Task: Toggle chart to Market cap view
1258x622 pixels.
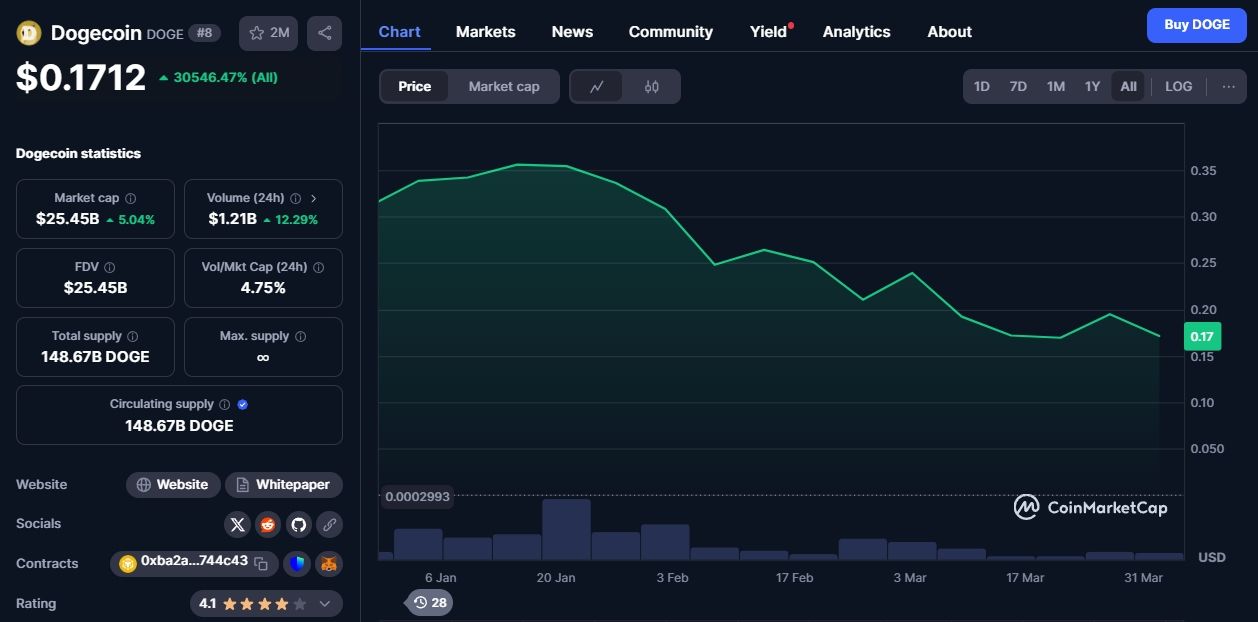Action: [x=504, y=87]
